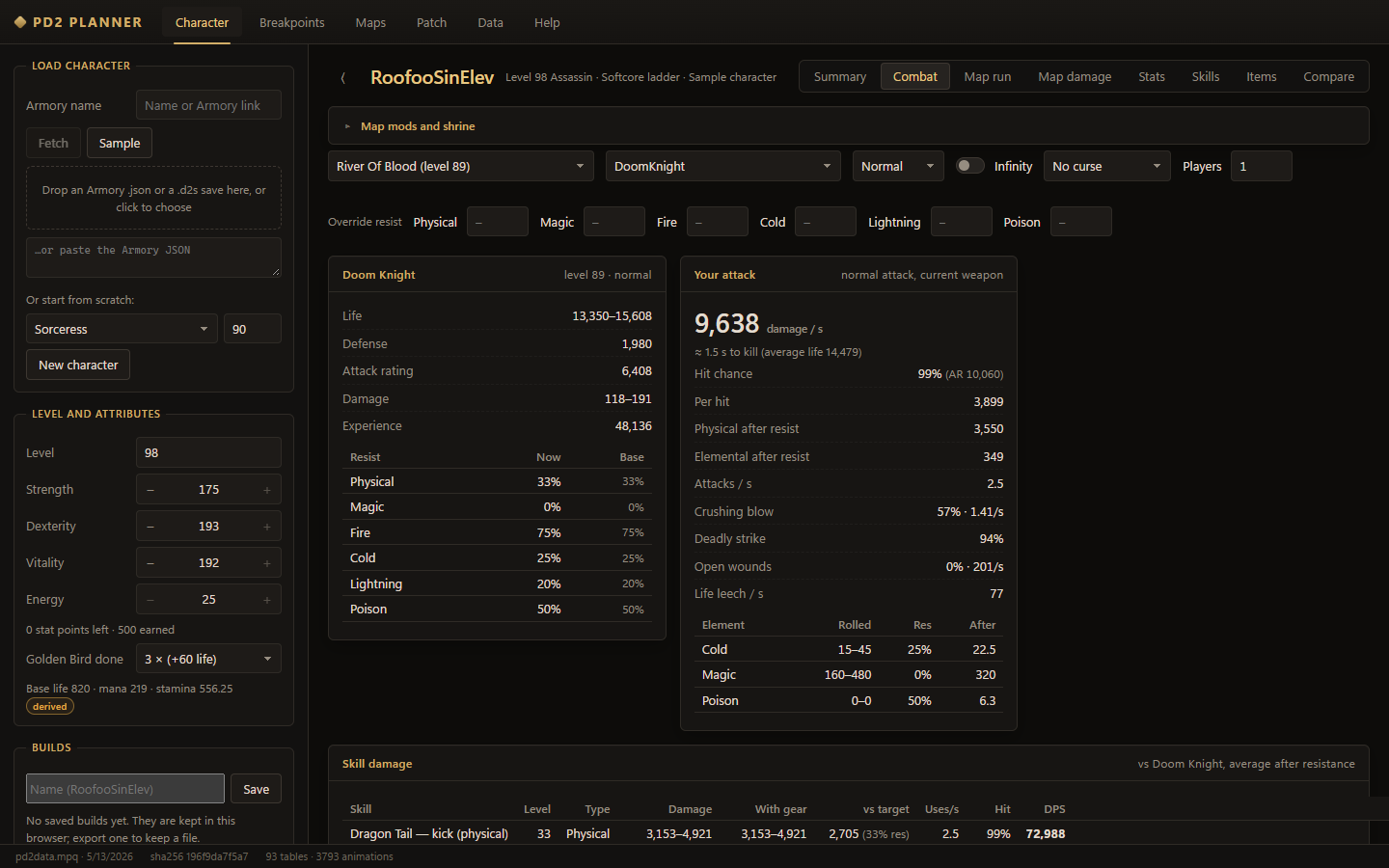Decrease Vitality with the minus stepper
1389x868 pixels.
pos(150,563)
